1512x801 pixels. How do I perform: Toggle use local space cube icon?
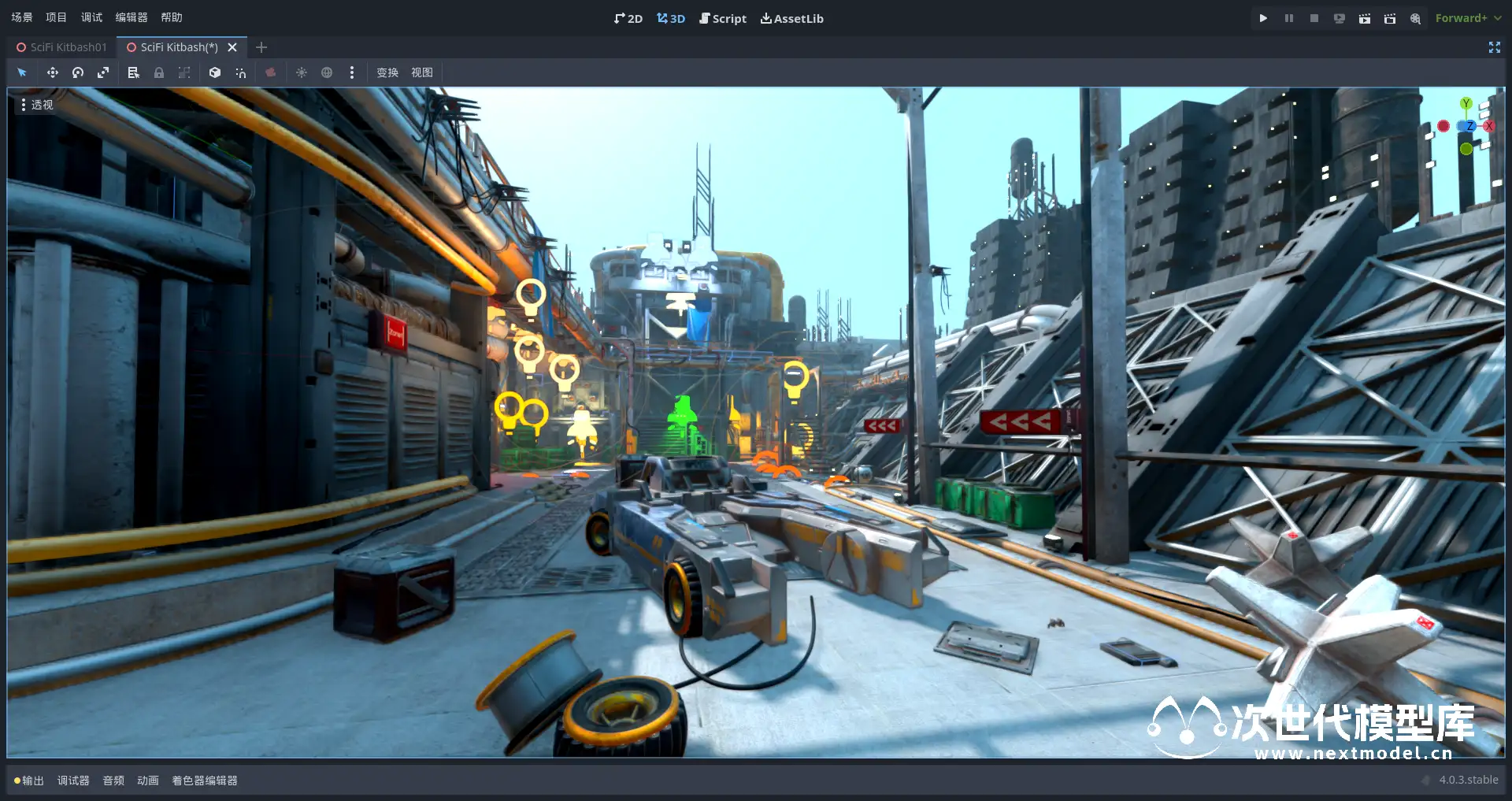[x=215, y=72]
